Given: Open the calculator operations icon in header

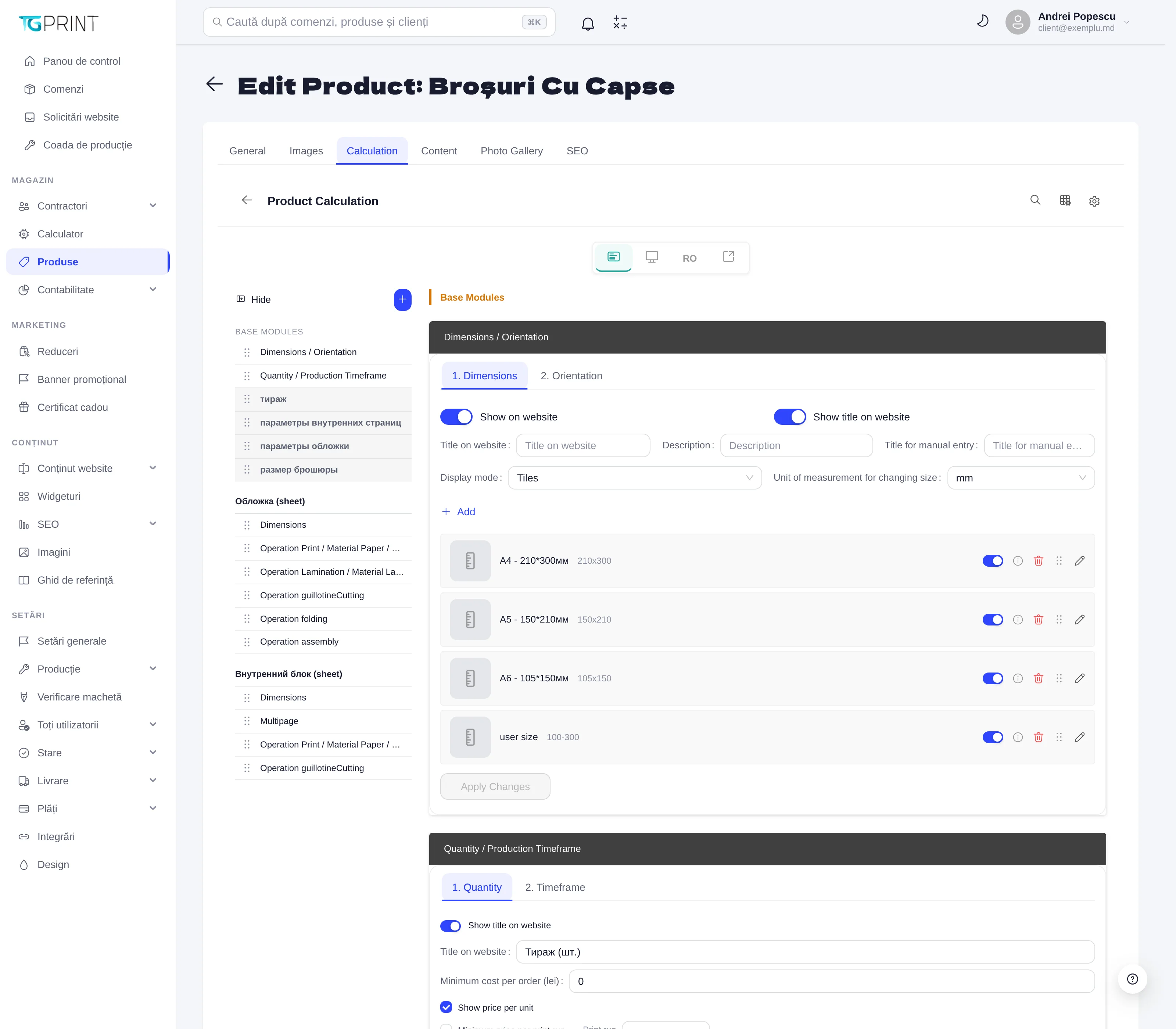Looking at the screenshot, I should point(620,22).
